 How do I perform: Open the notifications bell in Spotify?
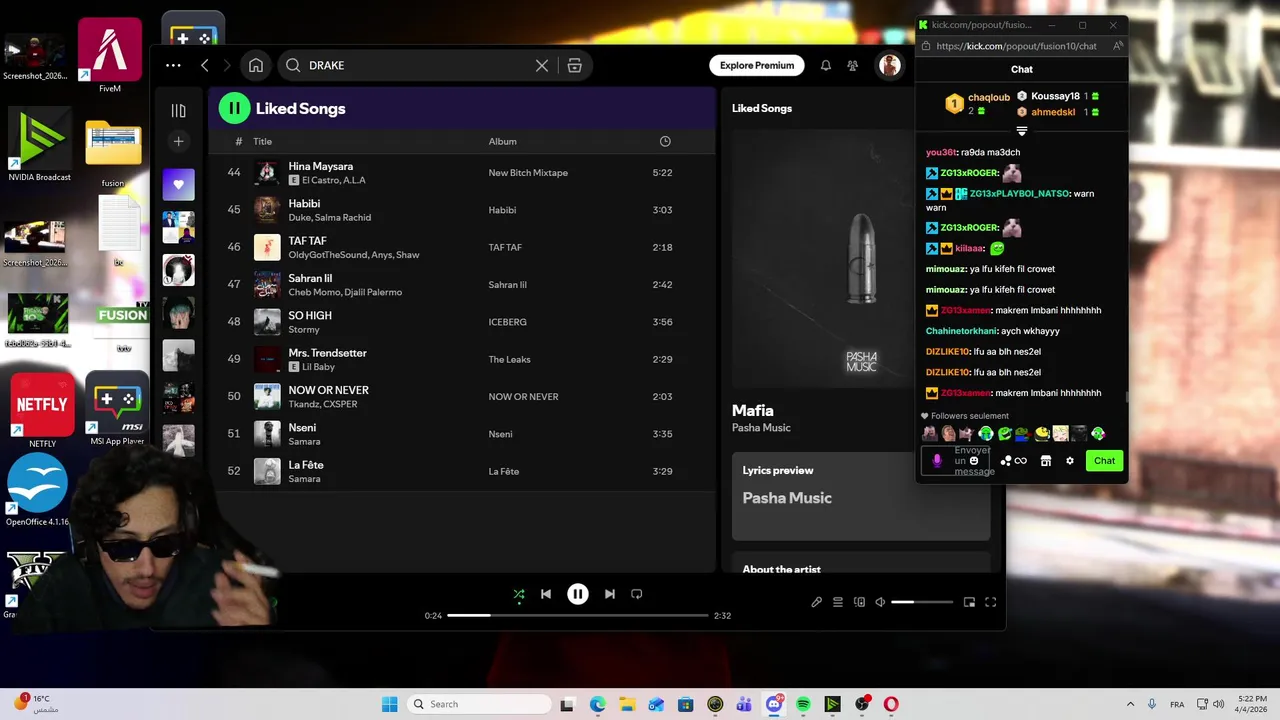(826, 65)
